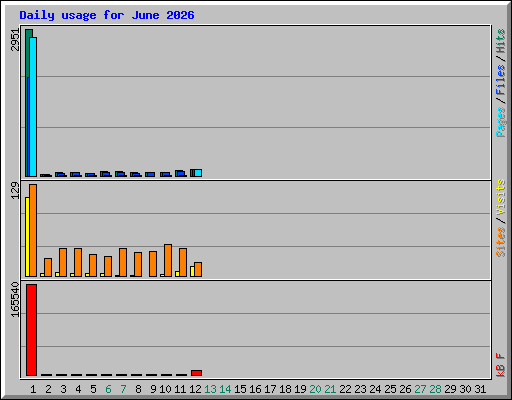Click the 2951 axis value label

click(15, 40)
